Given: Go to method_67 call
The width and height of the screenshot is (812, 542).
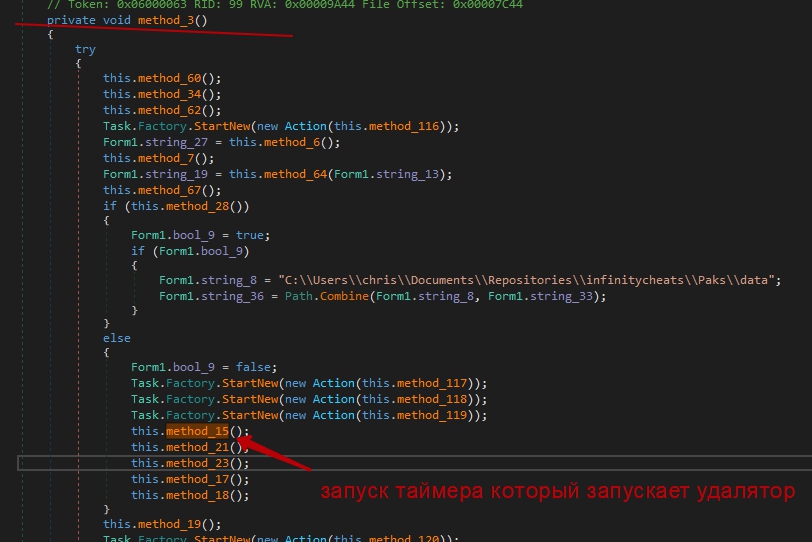Looking at the screenshot, I should coord(169,191).
